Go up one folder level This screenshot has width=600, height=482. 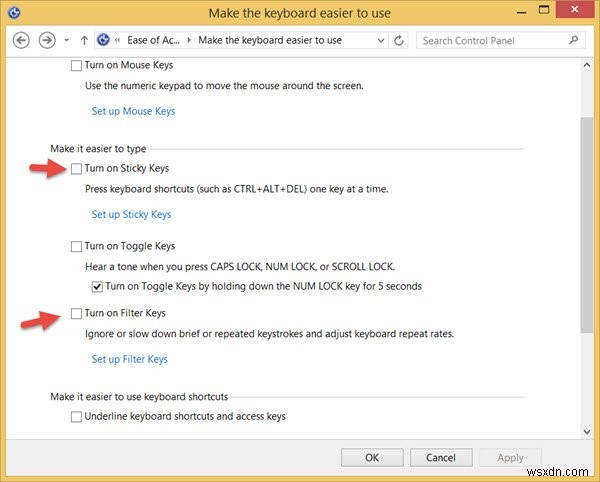click(x=84, y=41)
